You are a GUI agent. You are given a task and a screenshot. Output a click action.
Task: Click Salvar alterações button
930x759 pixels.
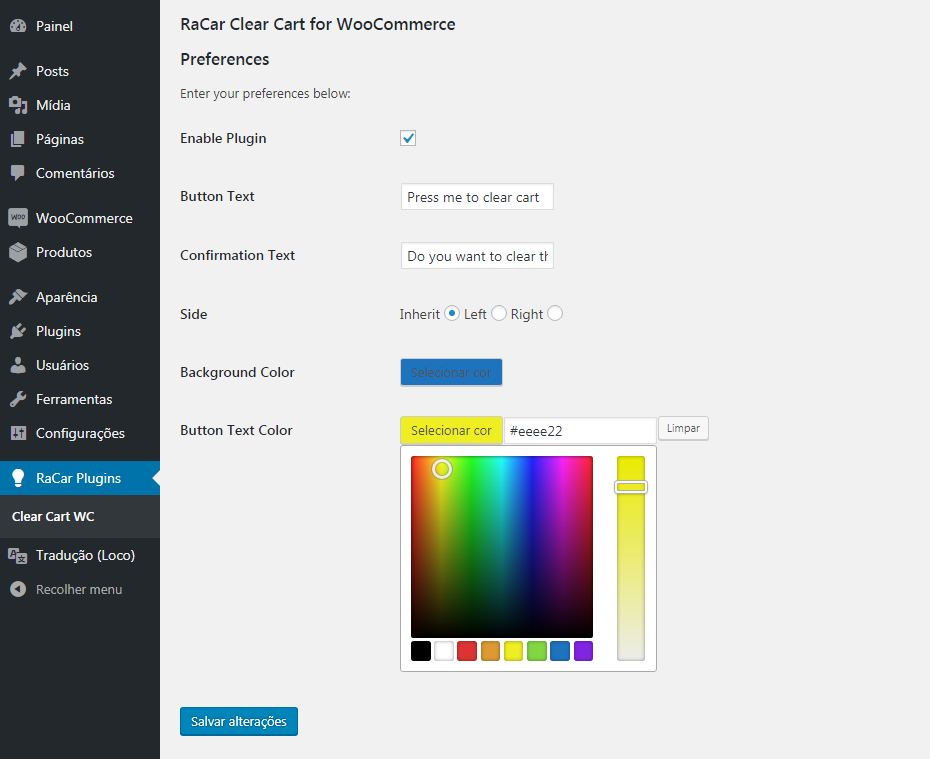[238, 721]
